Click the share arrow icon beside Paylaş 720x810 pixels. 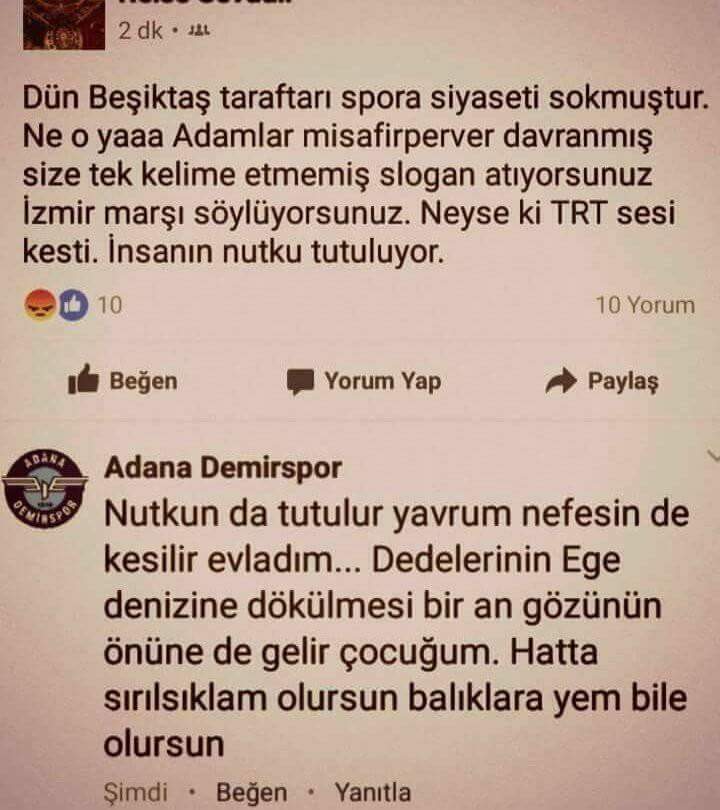pos(561,381)
